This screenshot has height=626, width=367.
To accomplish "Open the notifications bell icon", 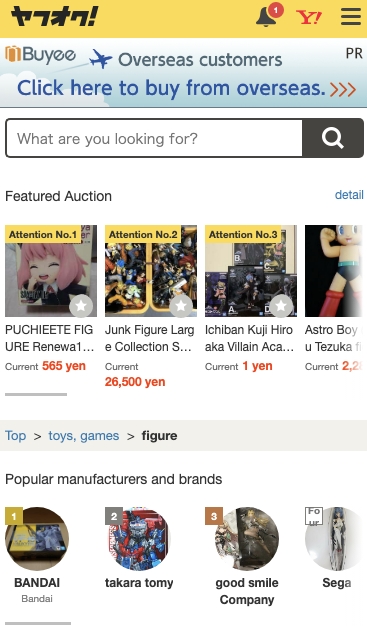I will click(266, 17).
